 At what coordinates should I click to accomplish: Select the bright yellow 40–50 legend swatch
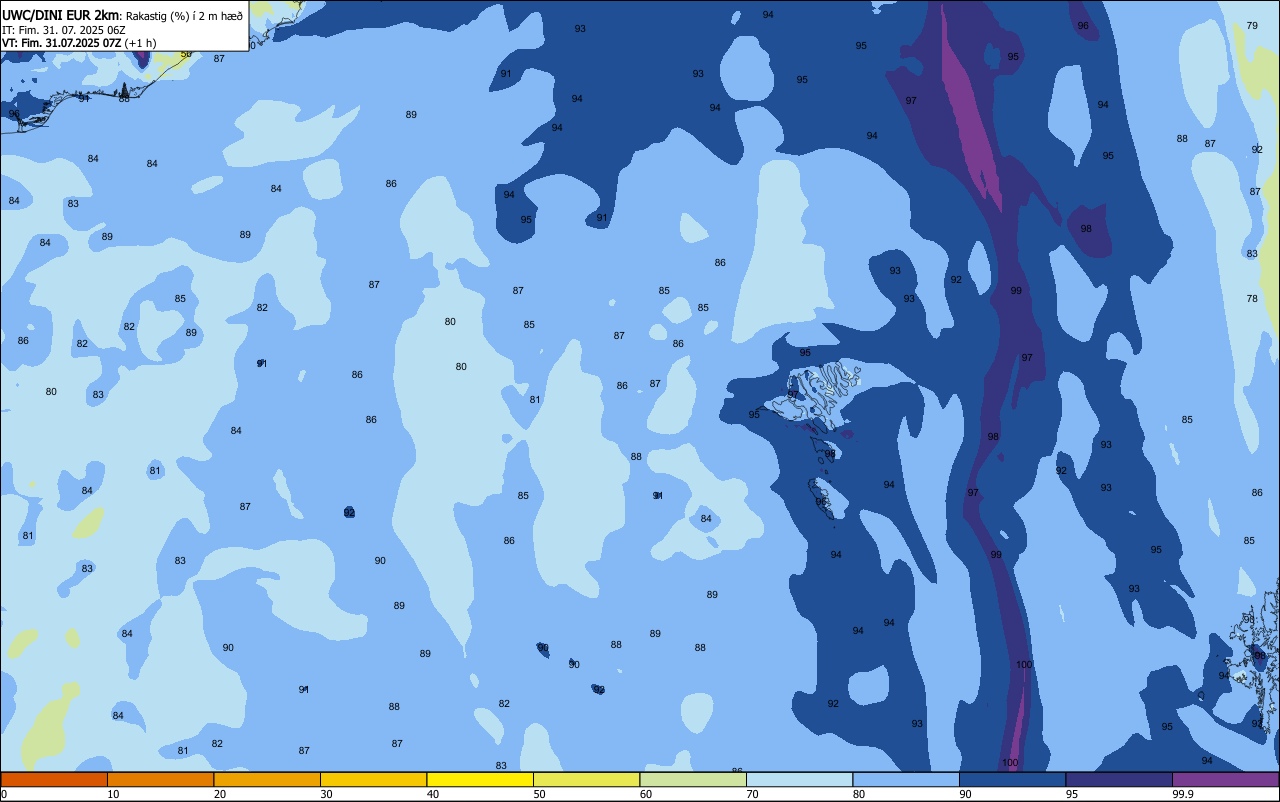480,779
